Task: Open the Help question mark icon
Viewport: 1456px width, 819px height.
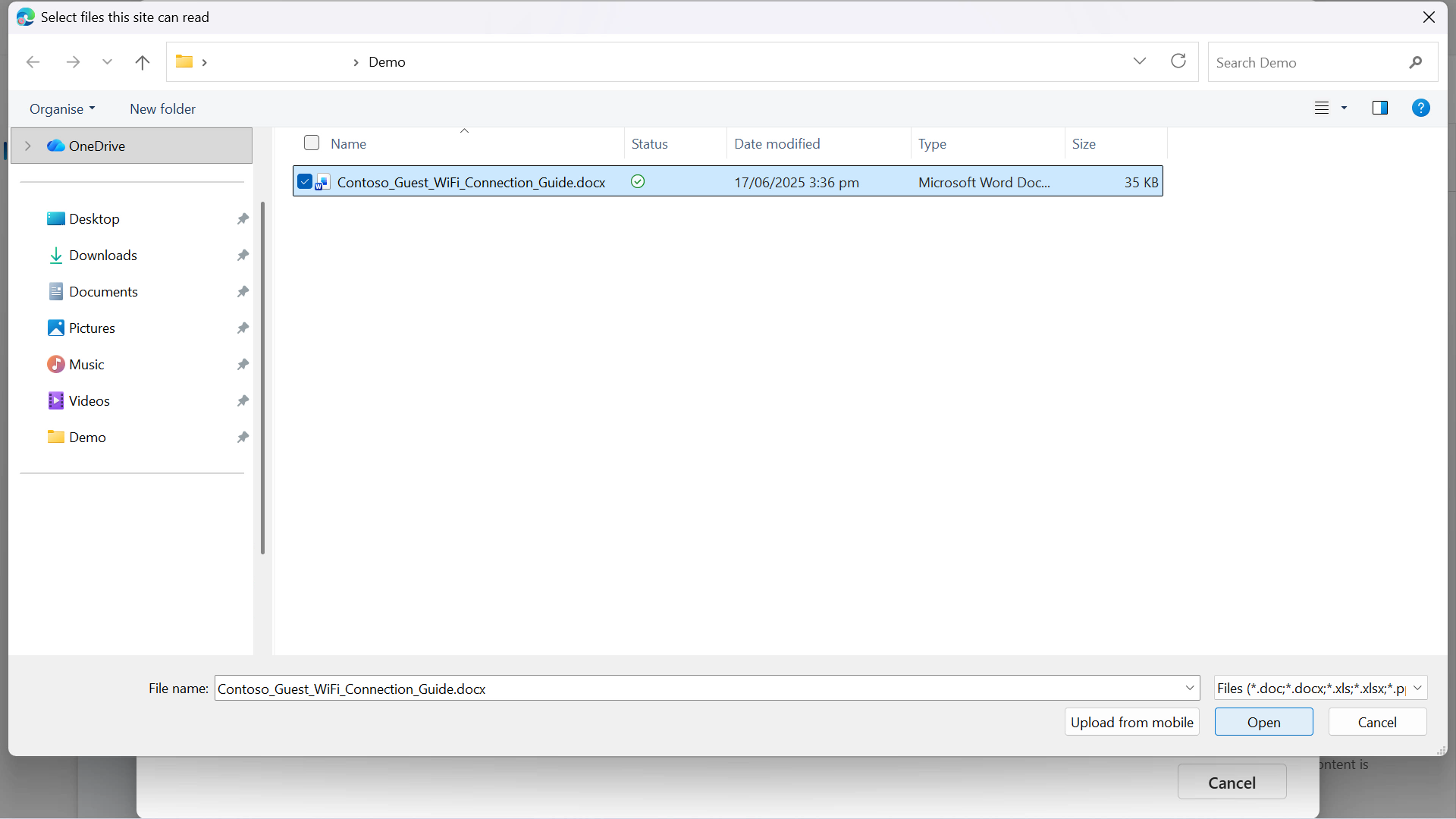Action: pos(1420,108)
